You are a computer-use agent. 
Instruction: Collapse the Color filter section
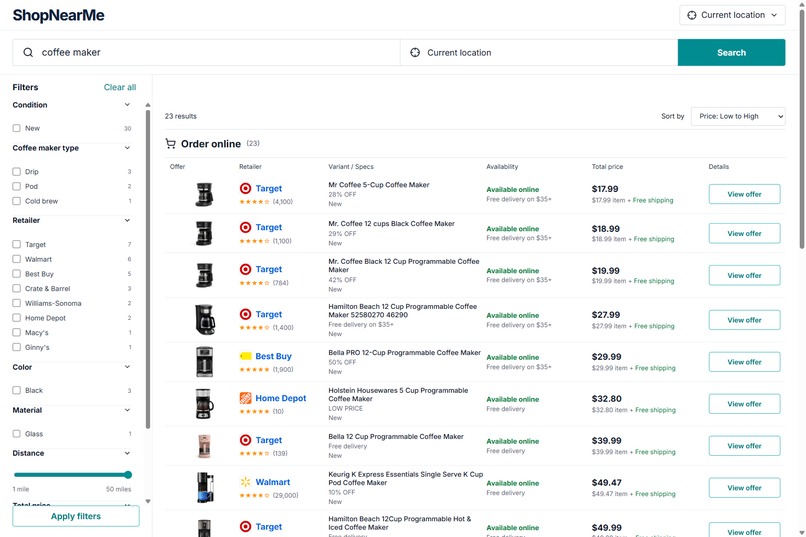point(127,367)
